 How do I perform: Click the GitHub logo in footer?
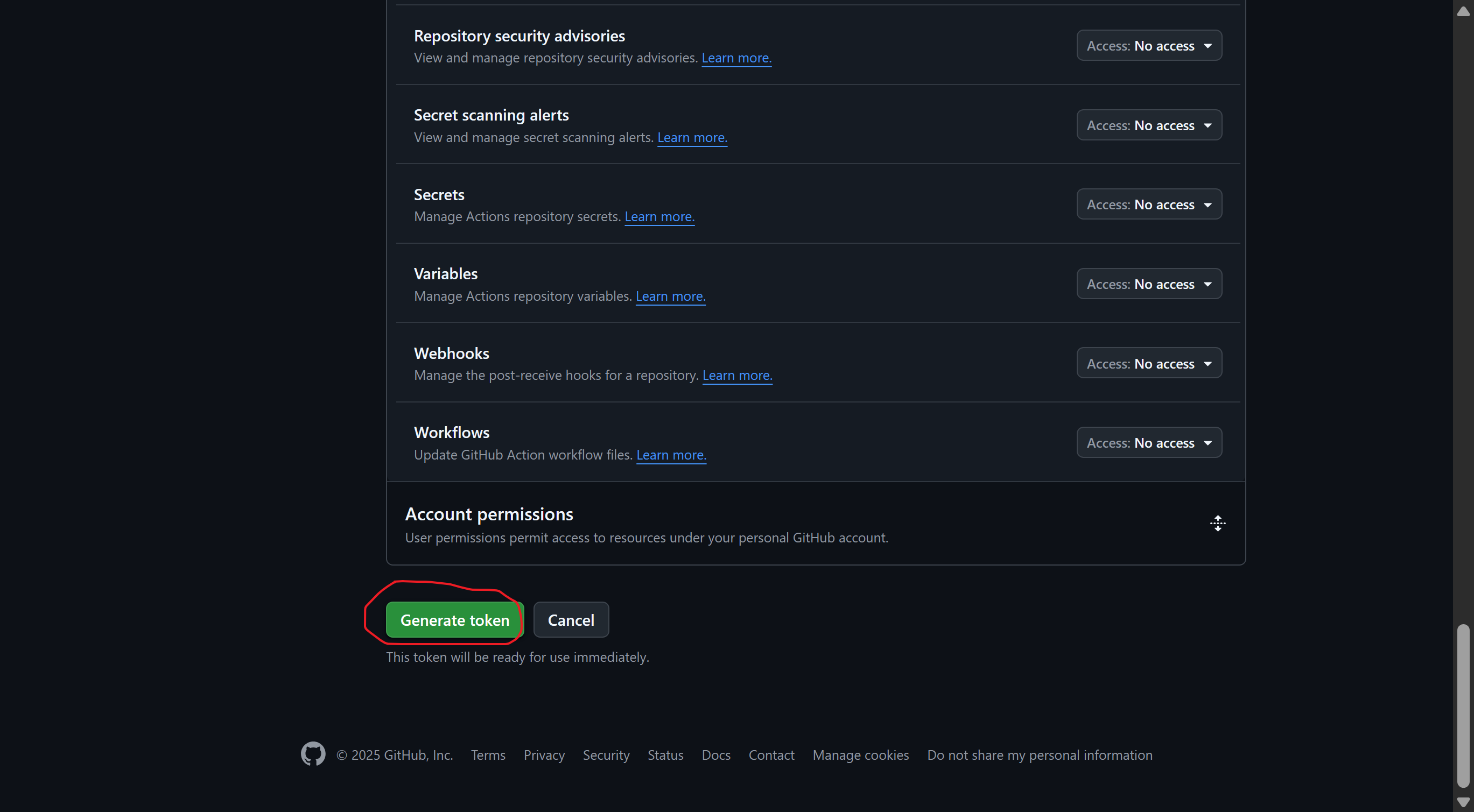click(x=313, y=754)
